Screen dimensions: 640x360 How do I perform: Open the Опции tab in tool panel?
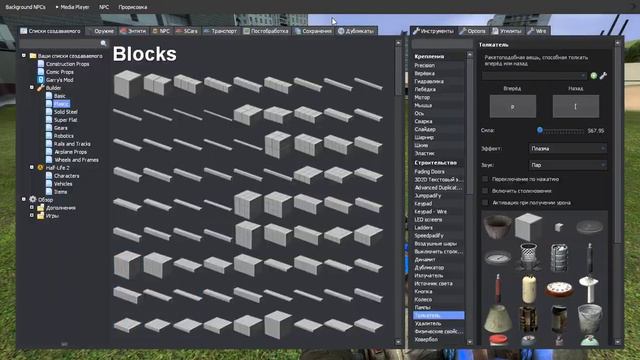(x=473, y=31)
